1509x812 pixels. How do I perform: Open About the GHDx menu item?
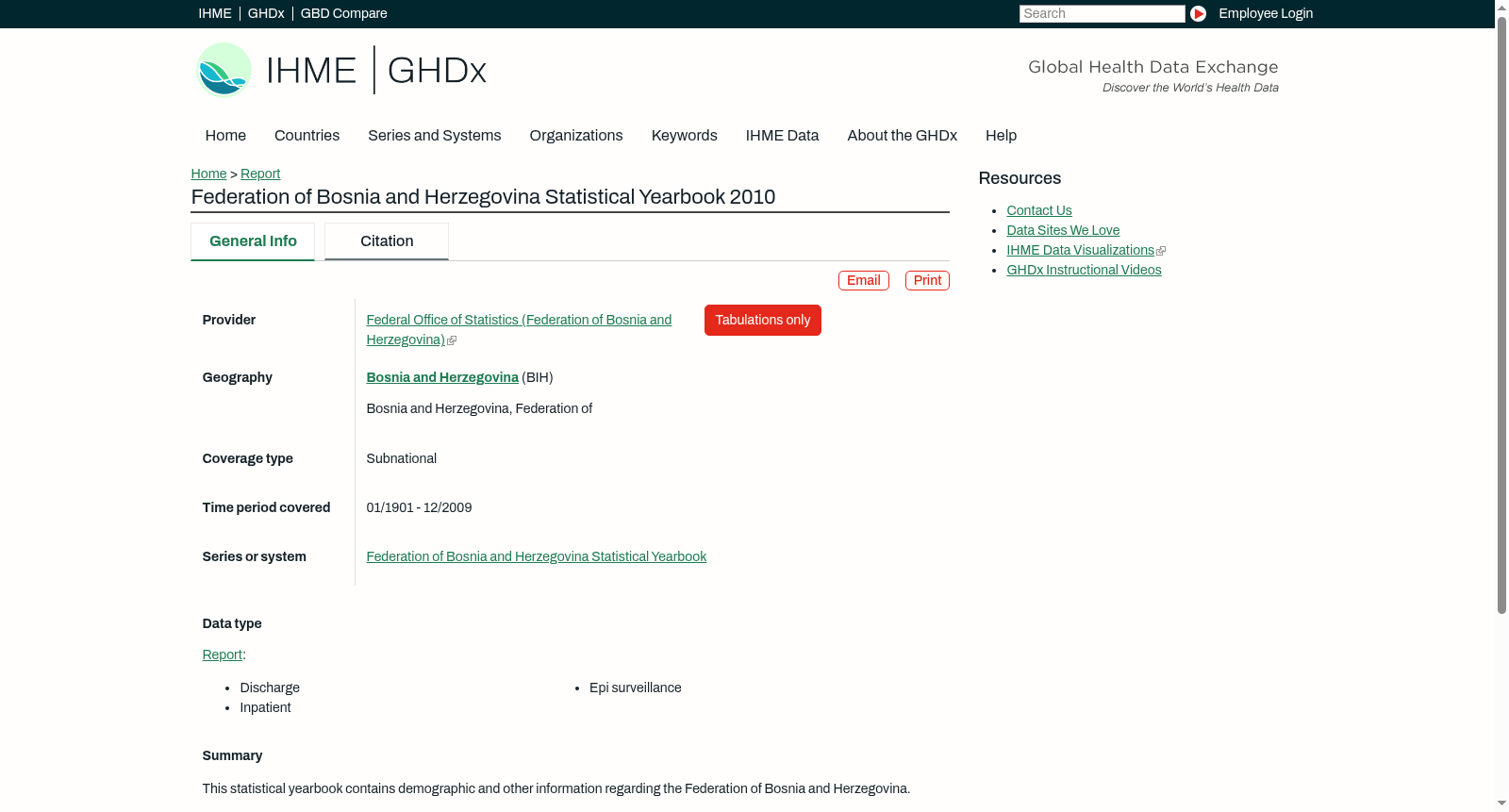902,136
